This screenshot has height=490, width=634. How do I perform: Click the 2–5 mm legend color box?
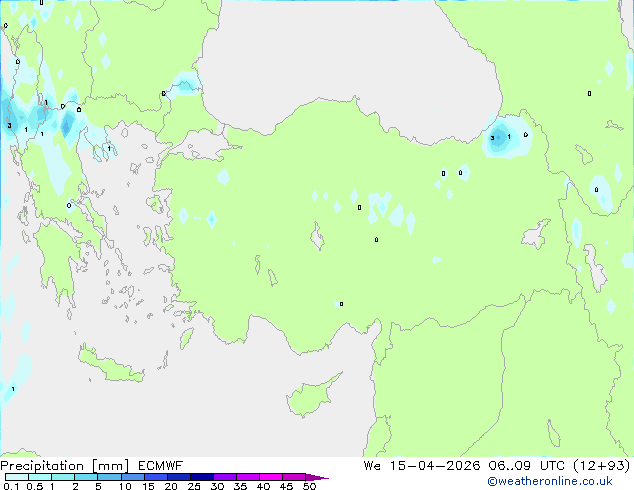(86, 477)
